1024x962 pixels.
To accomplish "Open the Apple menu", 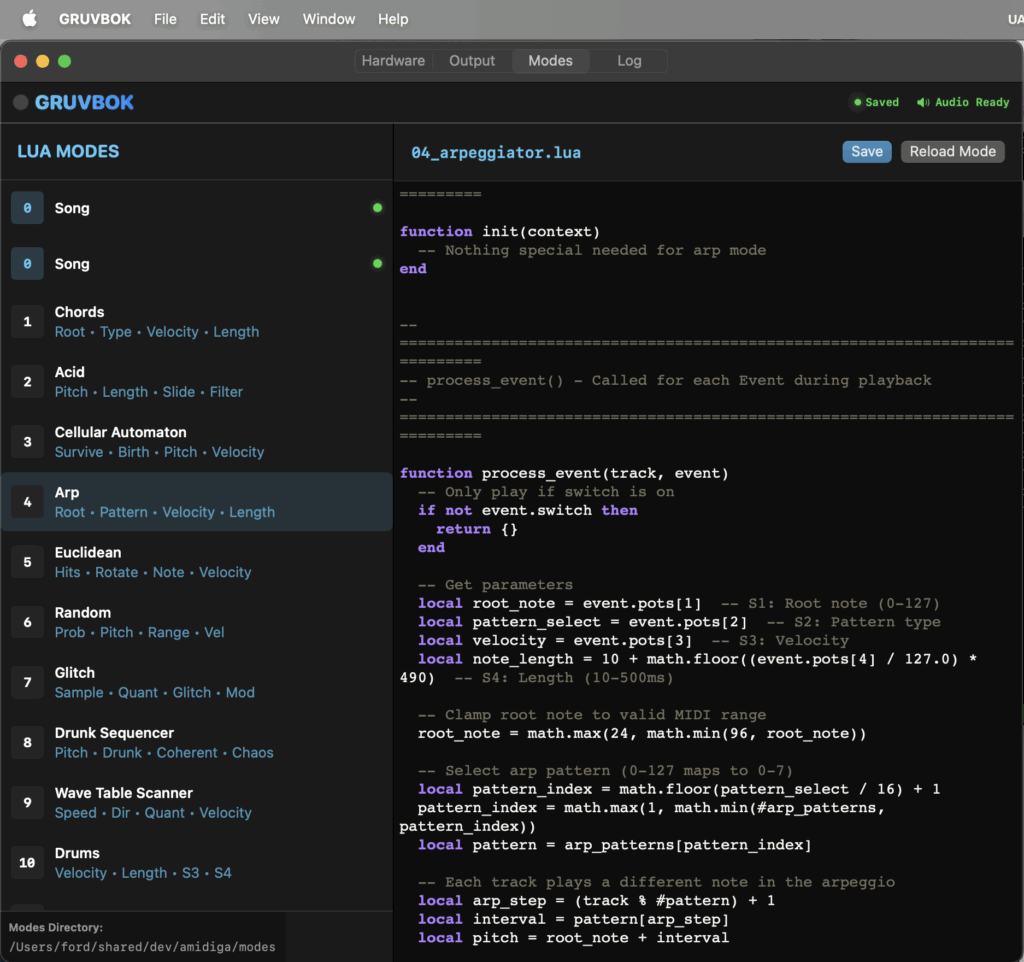I will point(29,18).
